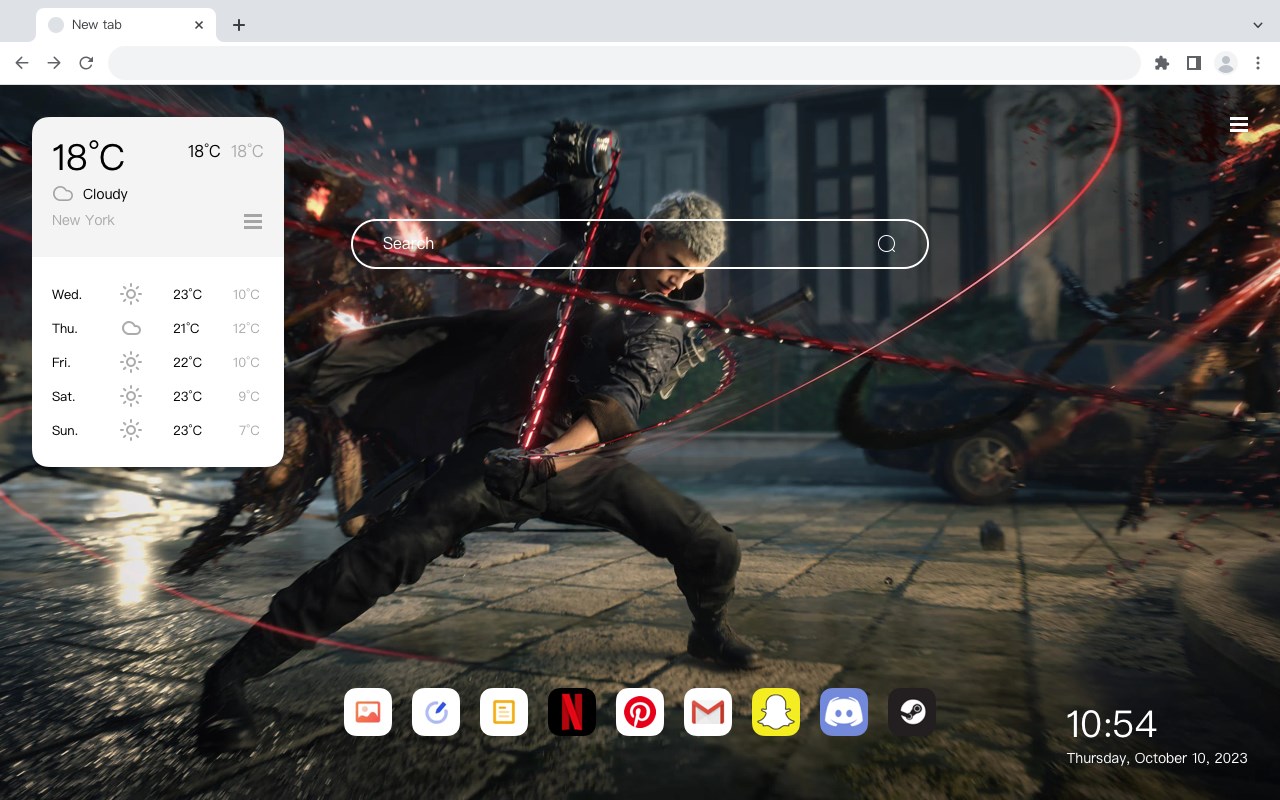Image resolution: width=1280 pixels, height=800 pixels.
Task: Open the weather widget menu icon
Action: point(253,221)
